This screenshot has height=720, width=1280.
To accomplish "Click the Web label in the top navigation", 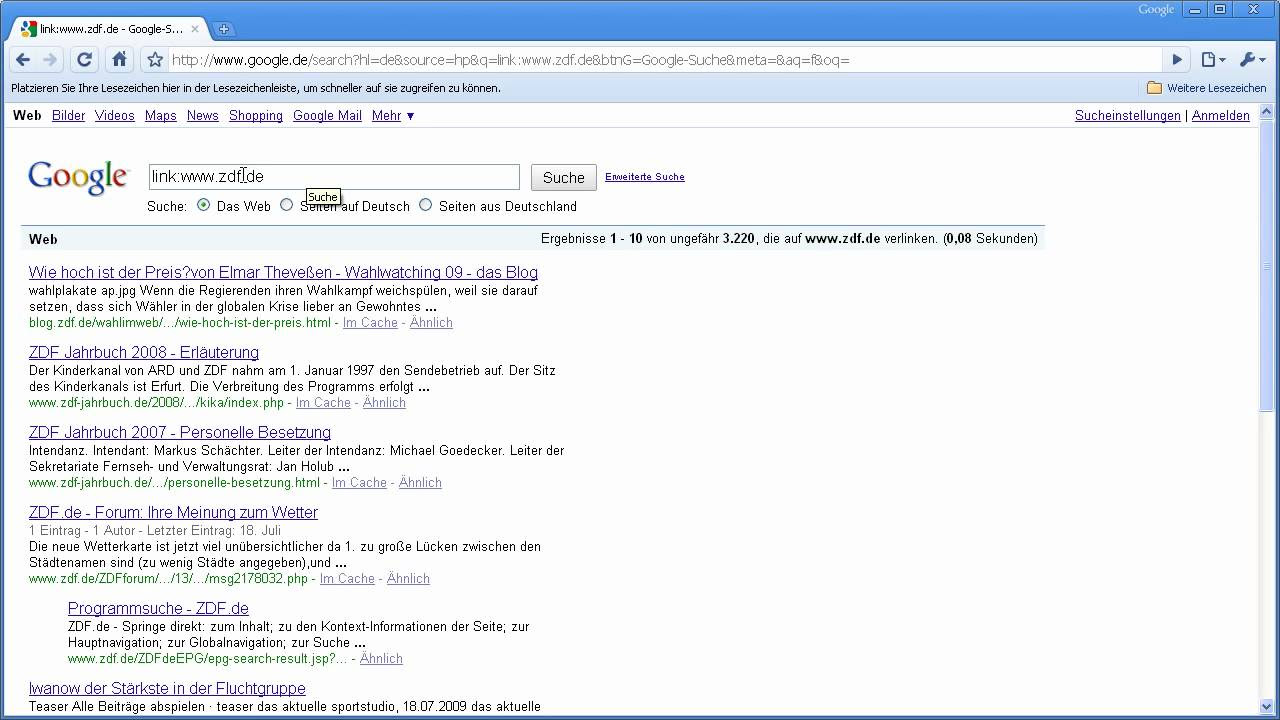I will tap(27, 116).
